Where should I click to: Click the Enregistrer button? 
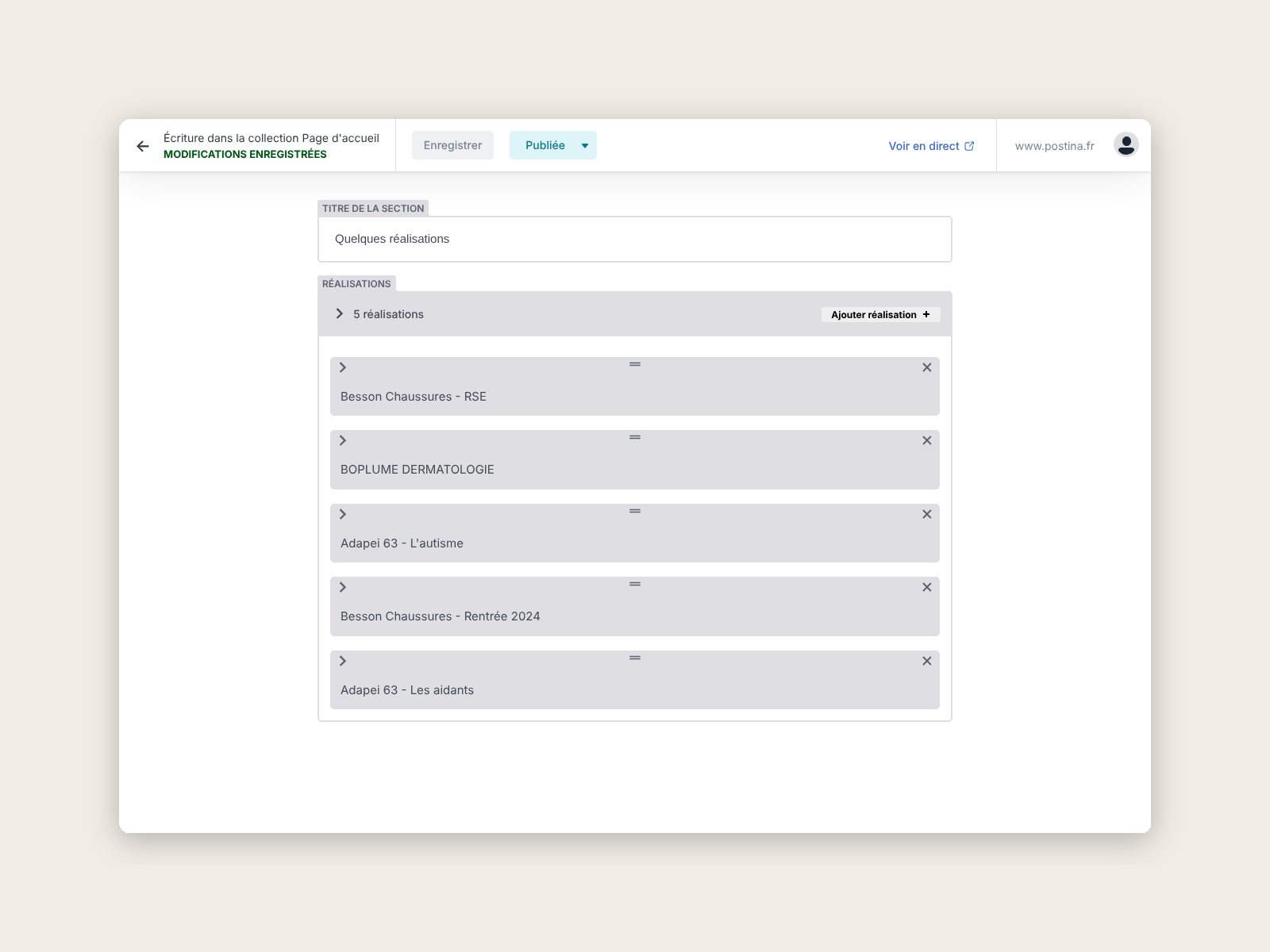pos(452,145)
